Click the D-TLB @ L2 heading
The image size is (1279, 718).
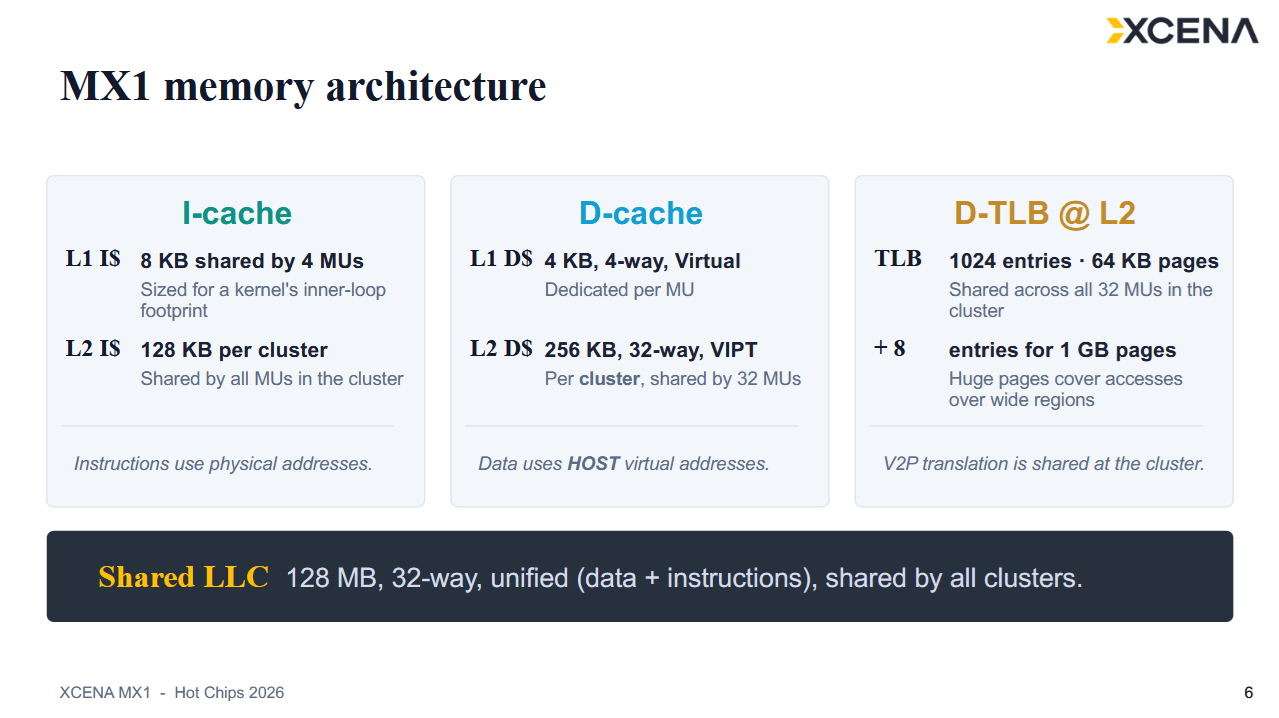(1044, 213)
